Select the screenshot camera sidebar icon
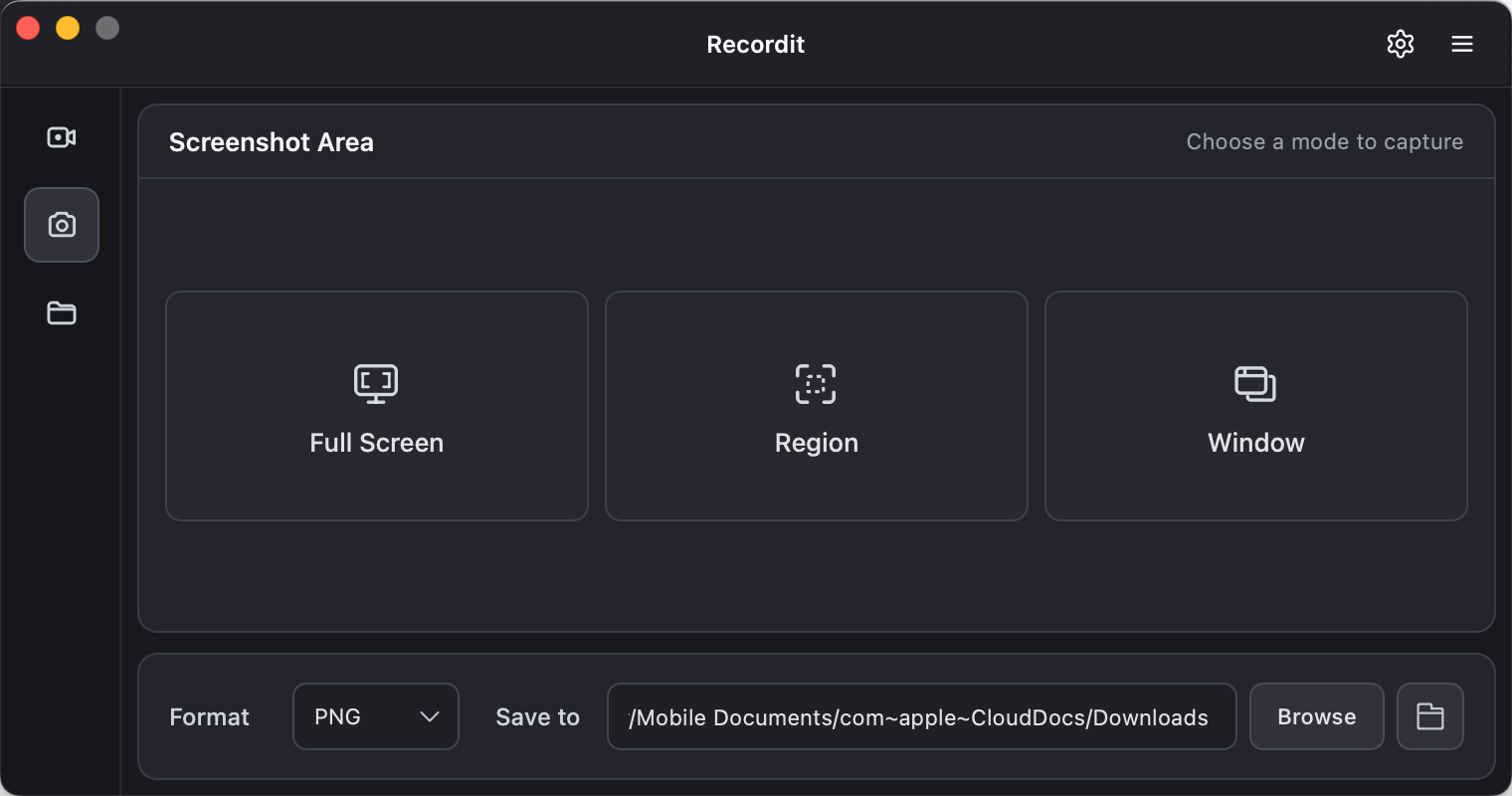The image size is (1512, 796). [x=62, y=225]
